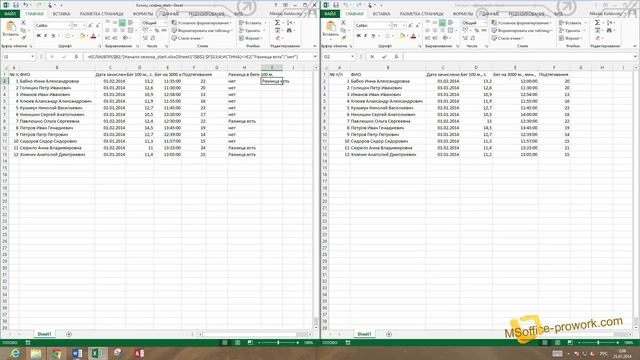Toggle bold in right Excel window
Image resolution: width=640 pixels, height=360 pixels.
click(x=358, y=36)
